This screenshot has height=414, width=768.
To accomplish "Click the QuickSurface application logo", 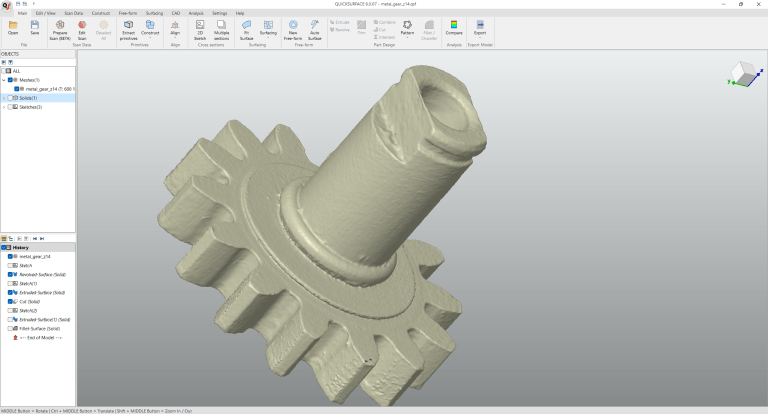I will click(x=6, y=6).
